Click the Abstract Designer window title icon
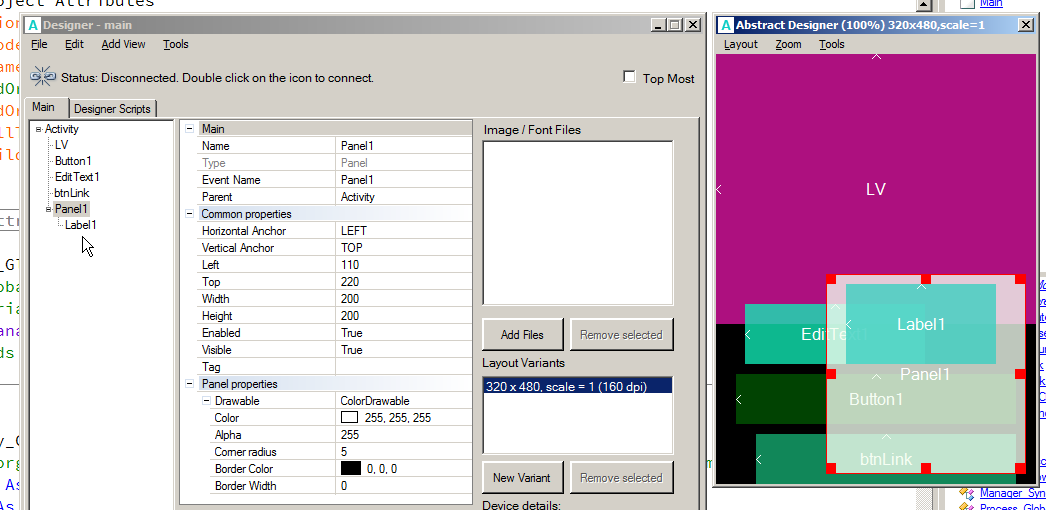 point(726,25)
